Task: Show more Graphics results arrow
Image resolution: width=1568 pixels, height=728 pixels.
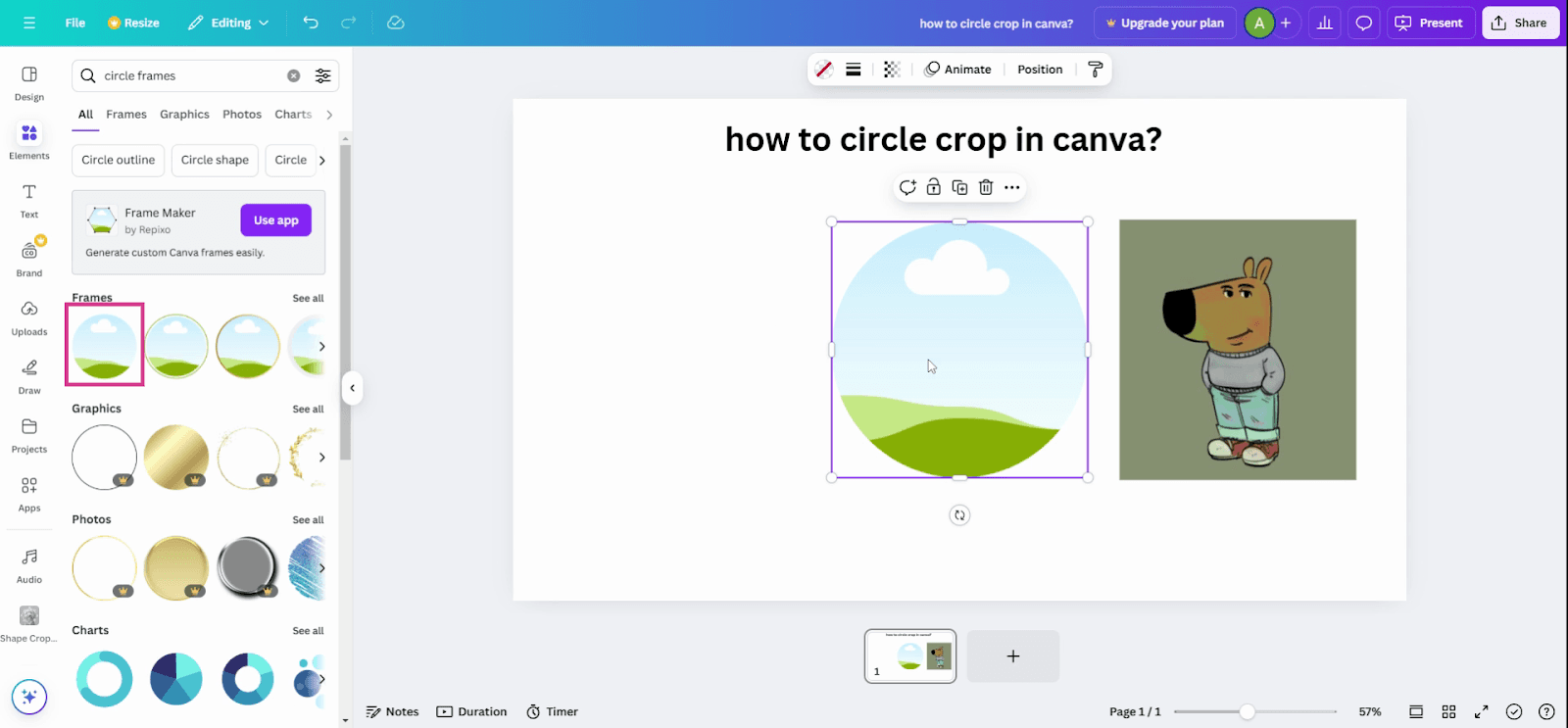Action: pos(321,457)
